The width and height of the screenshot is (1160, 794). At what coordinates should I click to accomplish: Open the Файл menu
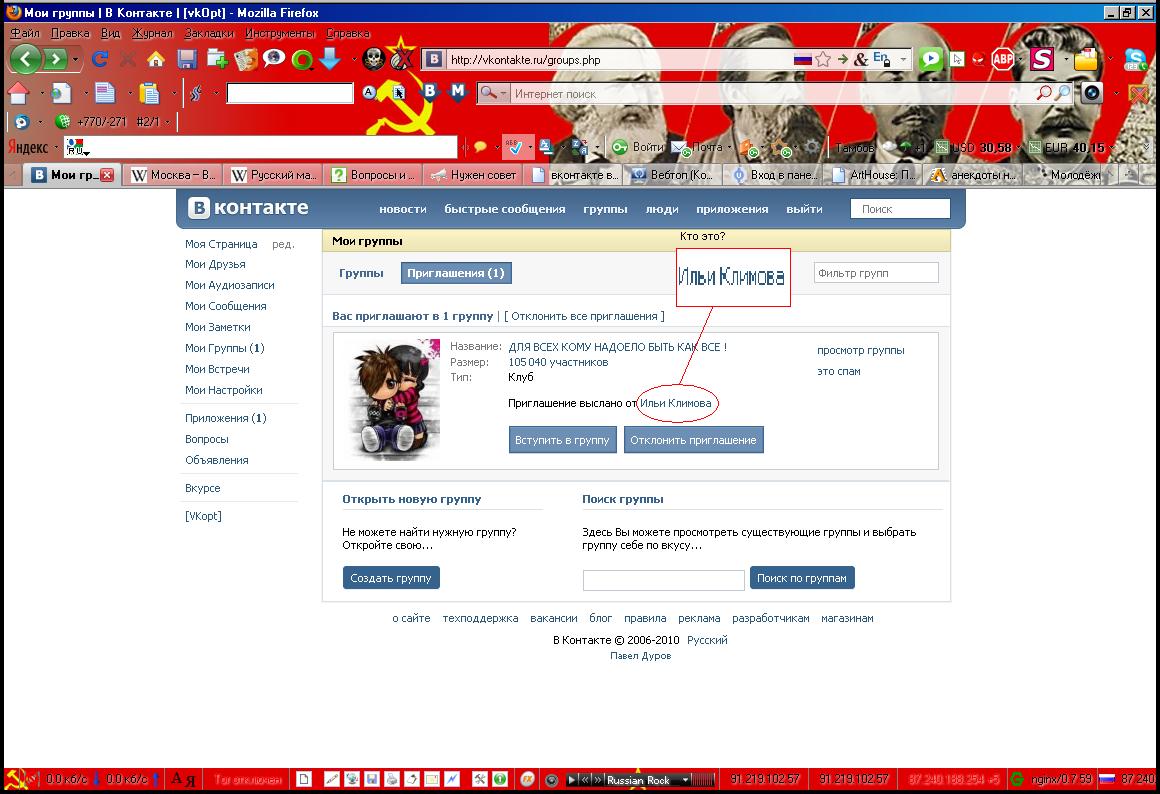(x=24, y=33)
